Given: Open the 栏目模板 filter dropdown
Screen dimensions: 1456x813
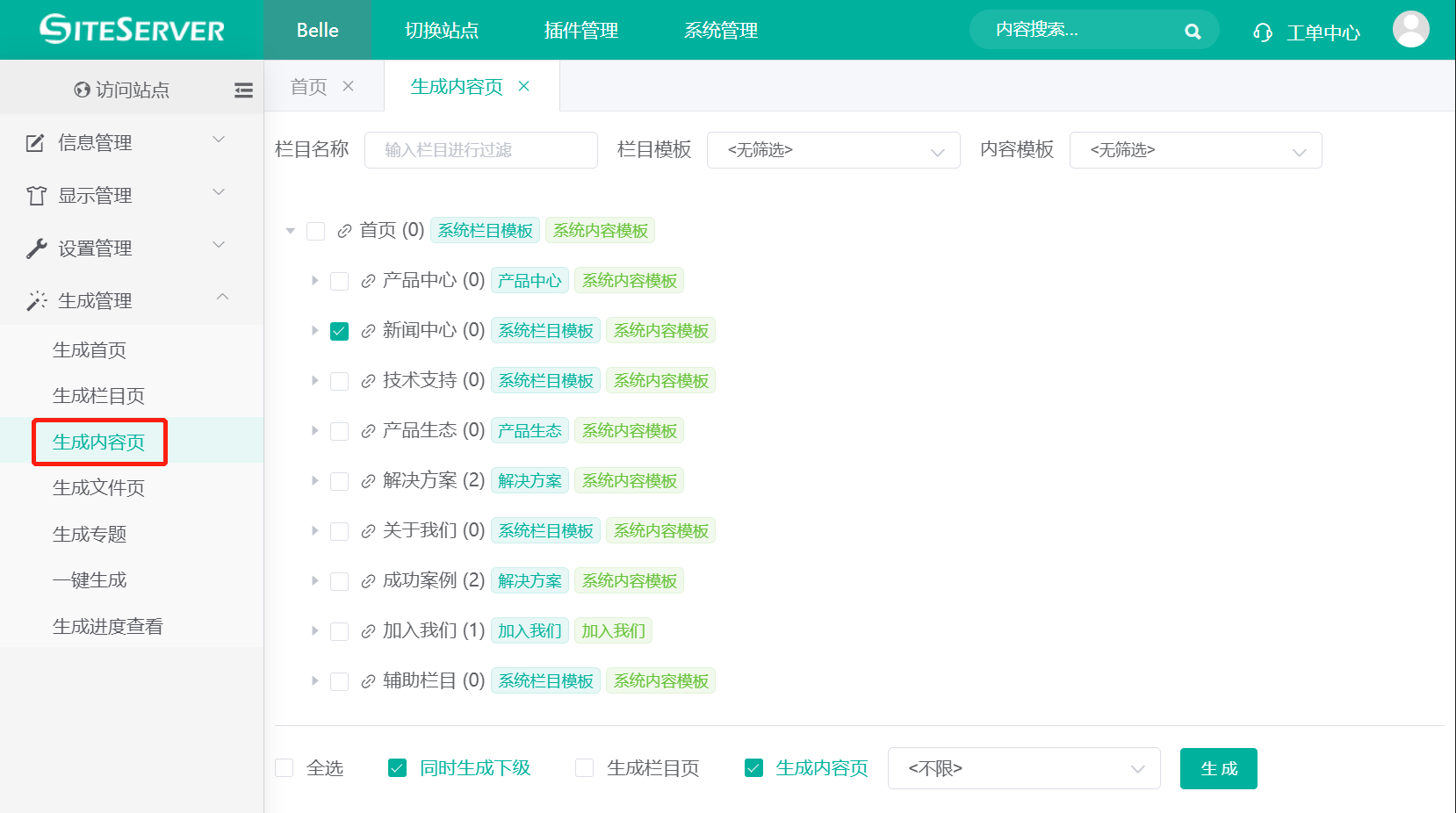Looking at the screenshot, I should pyautogui.click(x=833, y=150).
